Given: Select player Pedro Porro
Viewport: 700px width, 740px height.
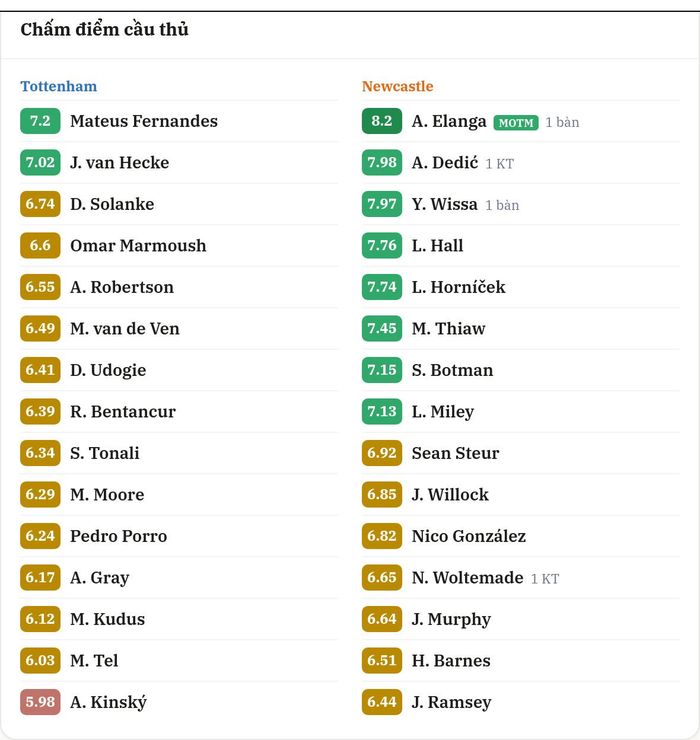Looking at the screenshot, I should pyautogui.click(x=118, y=536).
